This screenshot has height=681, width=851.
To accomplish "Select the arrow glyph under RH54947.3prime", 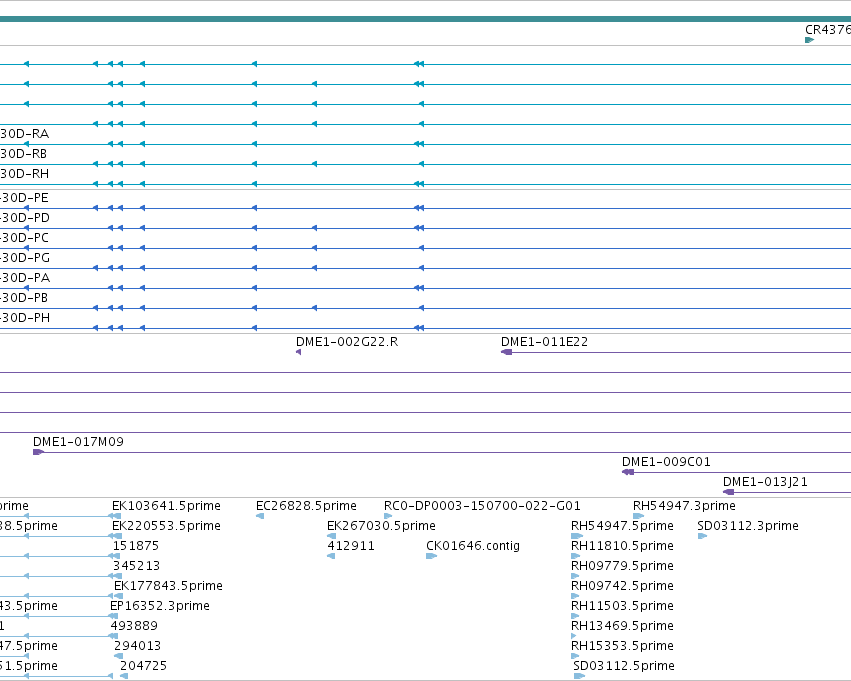I will point(638,516).
